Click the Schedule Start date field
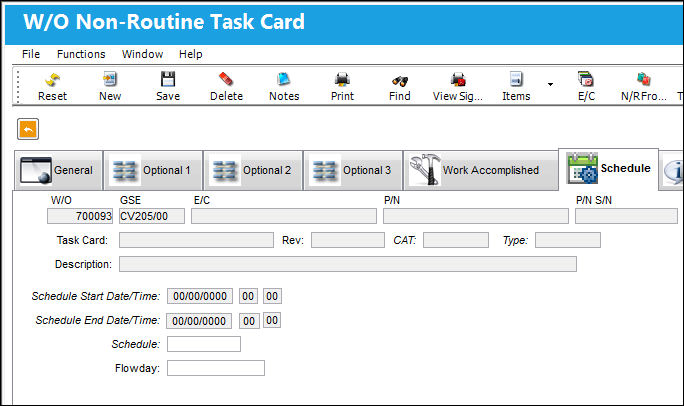Viewport: 684px width, 406px height. click(200, 296)
